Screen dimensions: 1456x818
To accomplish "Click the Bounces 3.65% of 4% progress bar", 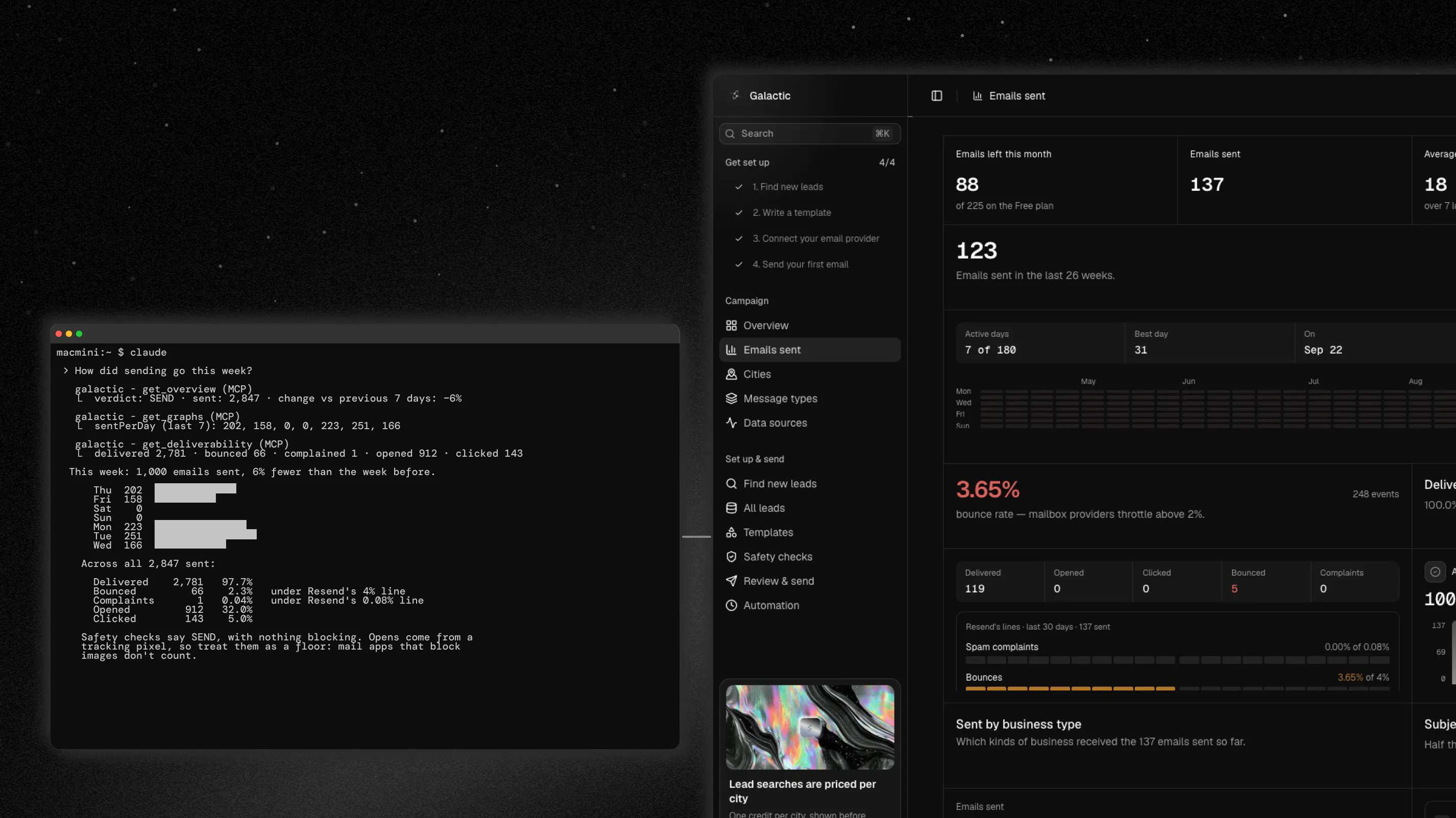I will click(x=1177, y=688).
